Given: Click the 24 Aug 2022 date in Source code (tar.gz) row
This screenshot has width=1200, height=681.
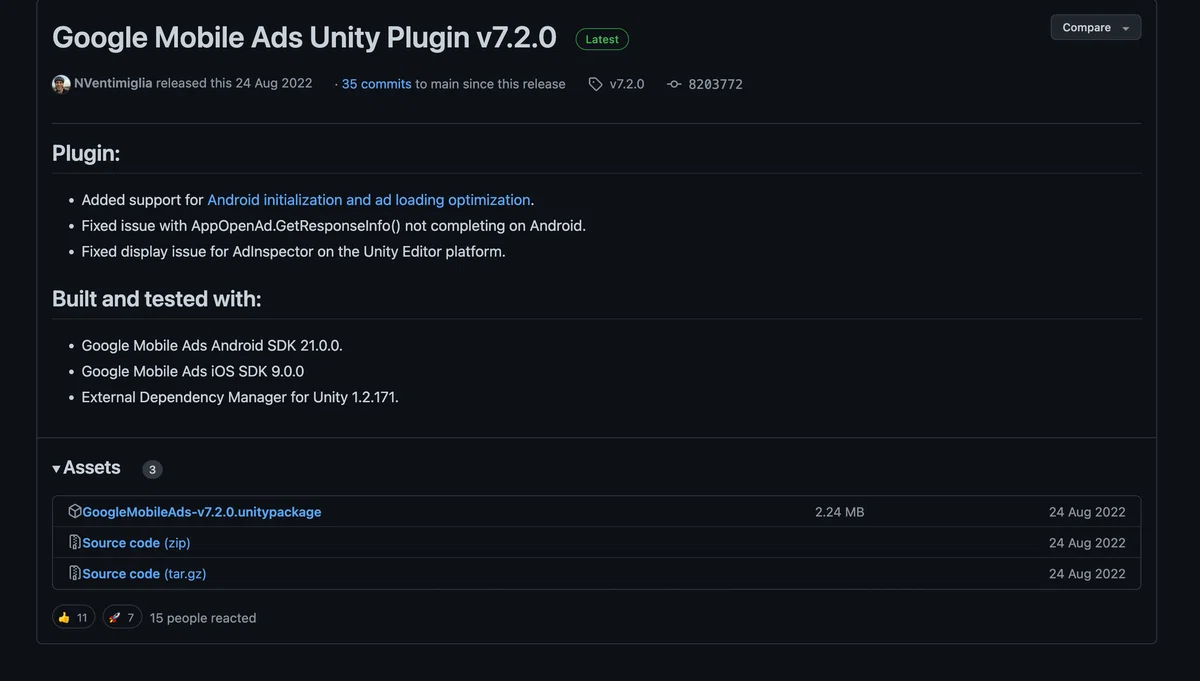Looking at the screenshot, I should (x=1087, y=574).
